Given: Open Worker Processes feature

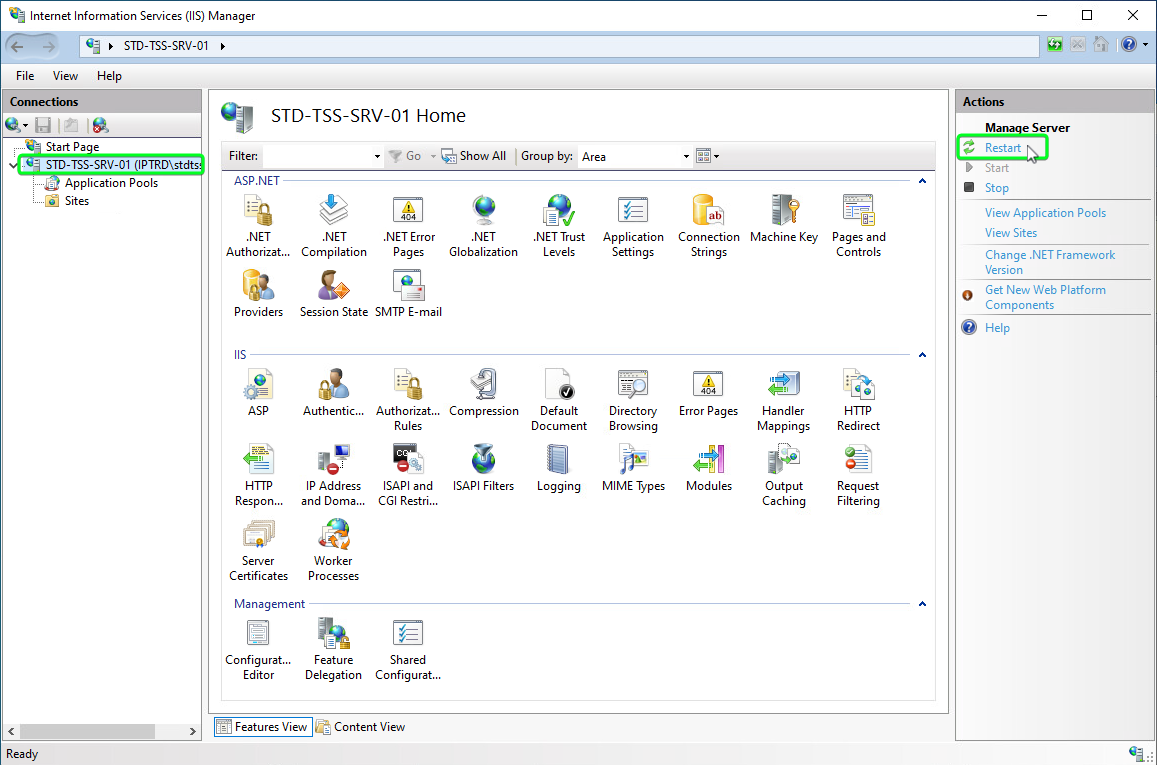Looking at the screenshot, I should tap(334, 550).
